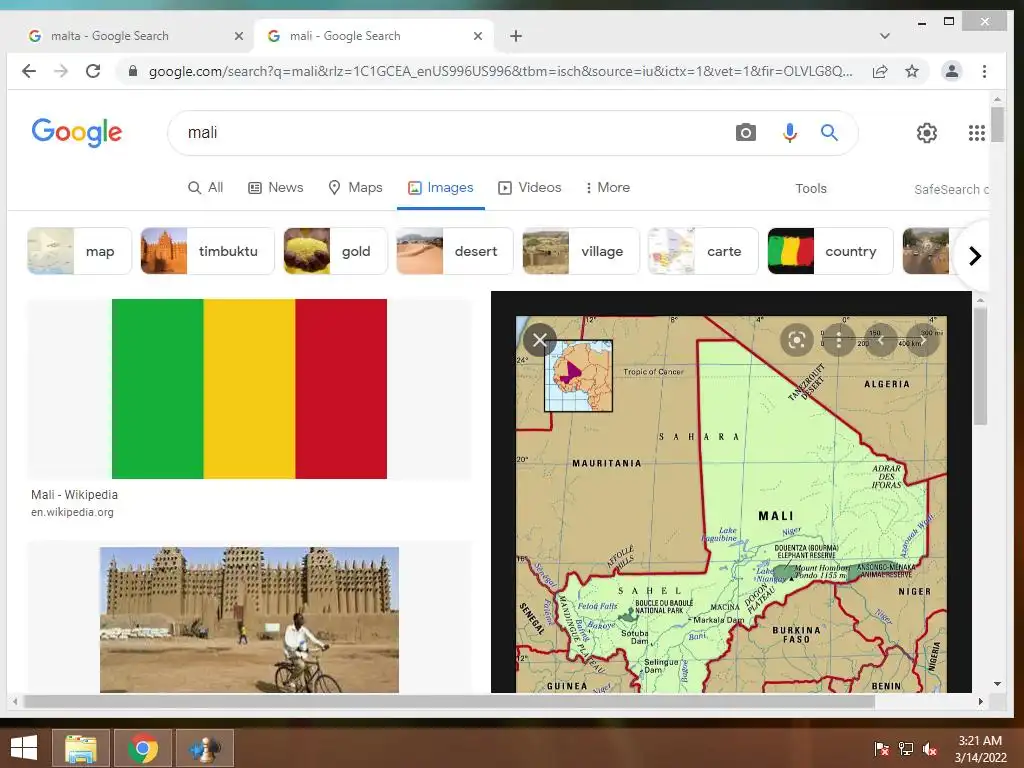
Task: Open the Google apps grid
Action: click(976, 133)
